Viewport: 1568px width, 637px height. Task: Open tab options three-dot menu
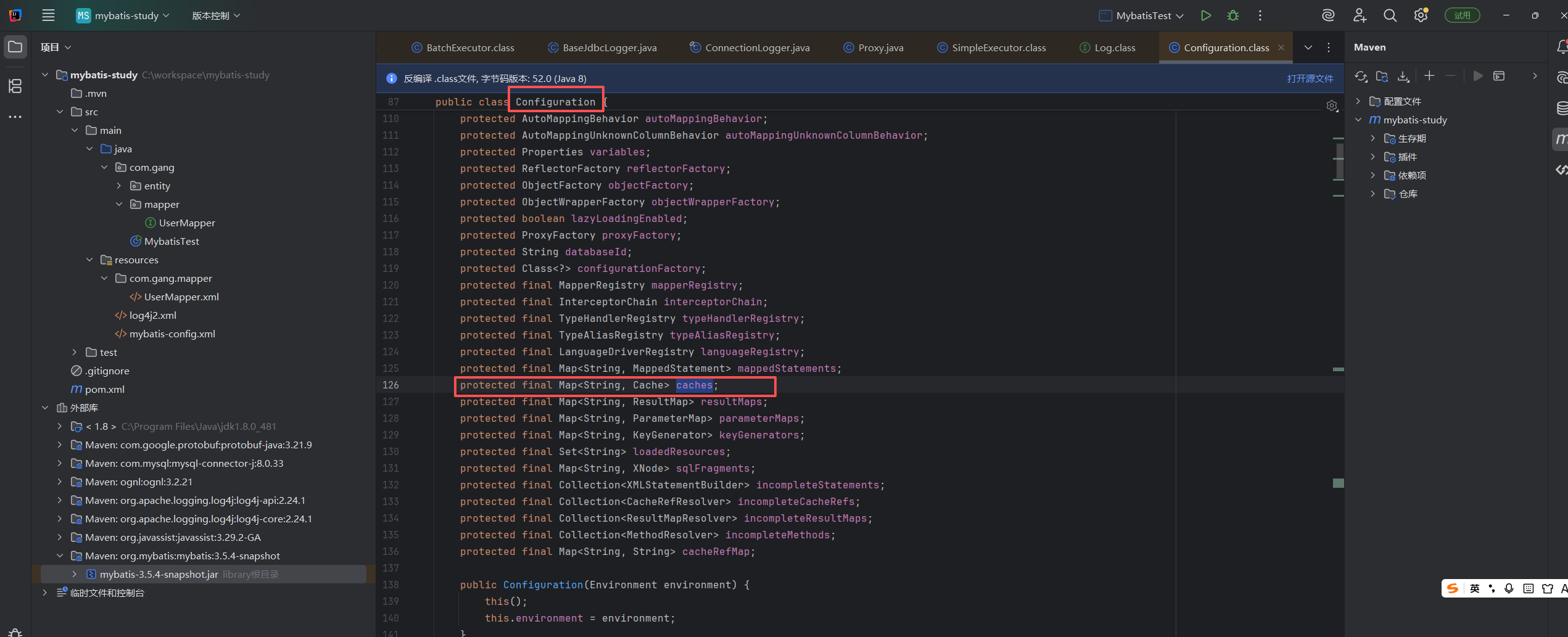[x=1329, y=47]
